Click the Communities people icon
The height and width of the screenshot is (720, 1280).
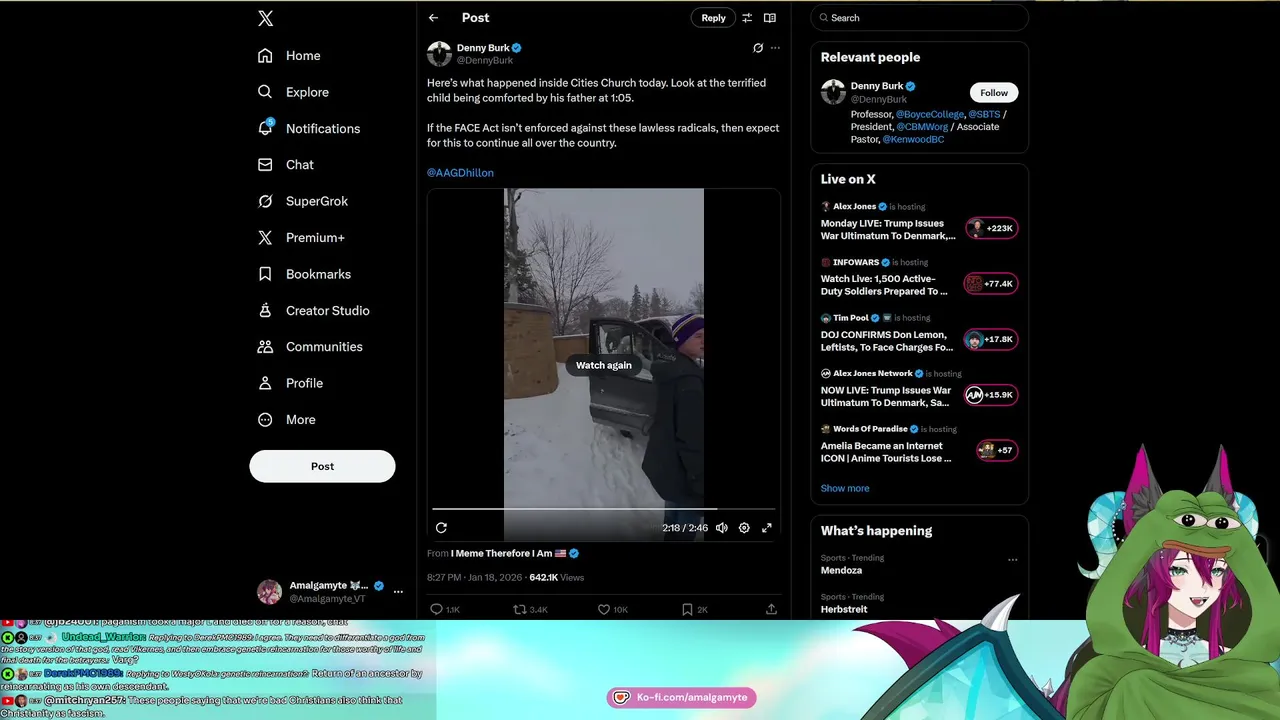click(265, 347)
